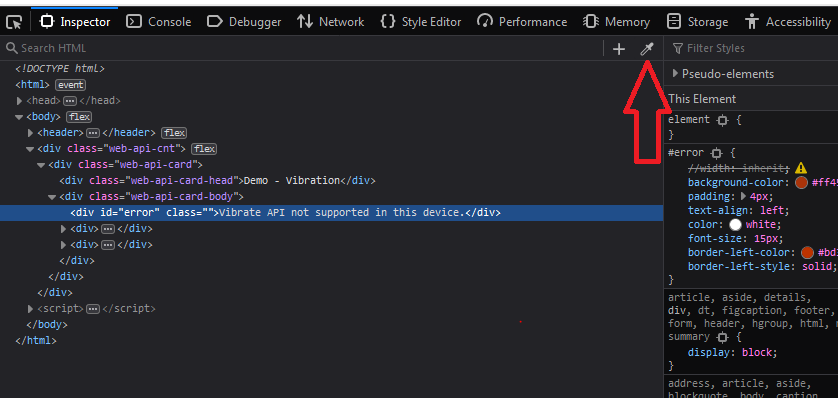Activate the element picker tool
This screenshot has height=398, width=838.
pos(14,22)
